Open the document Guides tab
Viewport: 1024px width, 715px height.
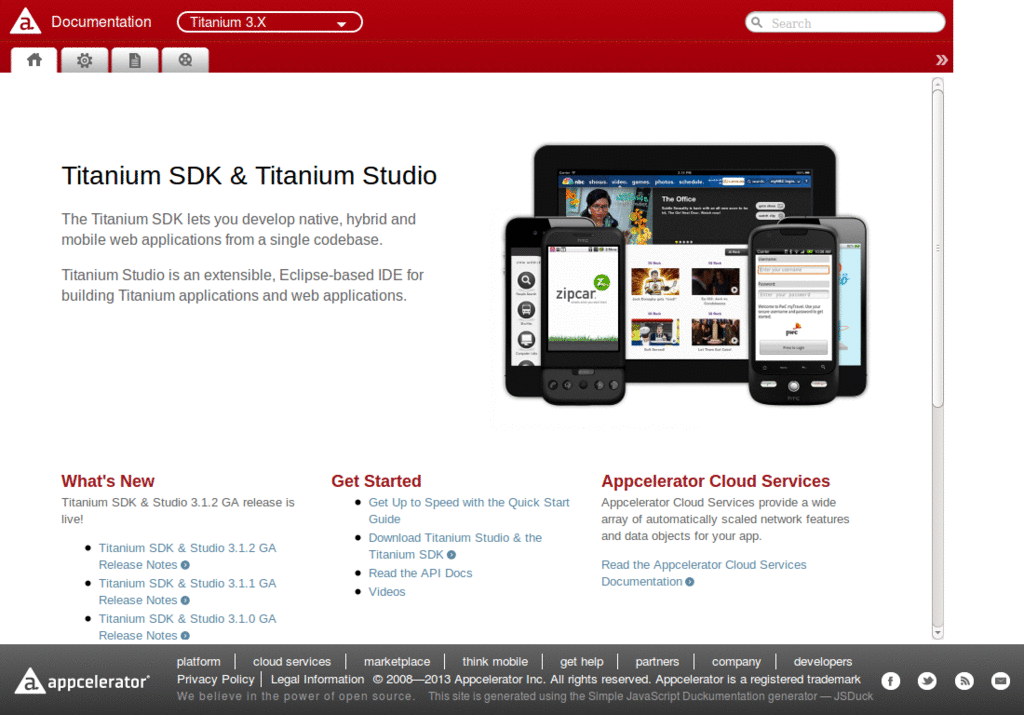tap(135, 60)
